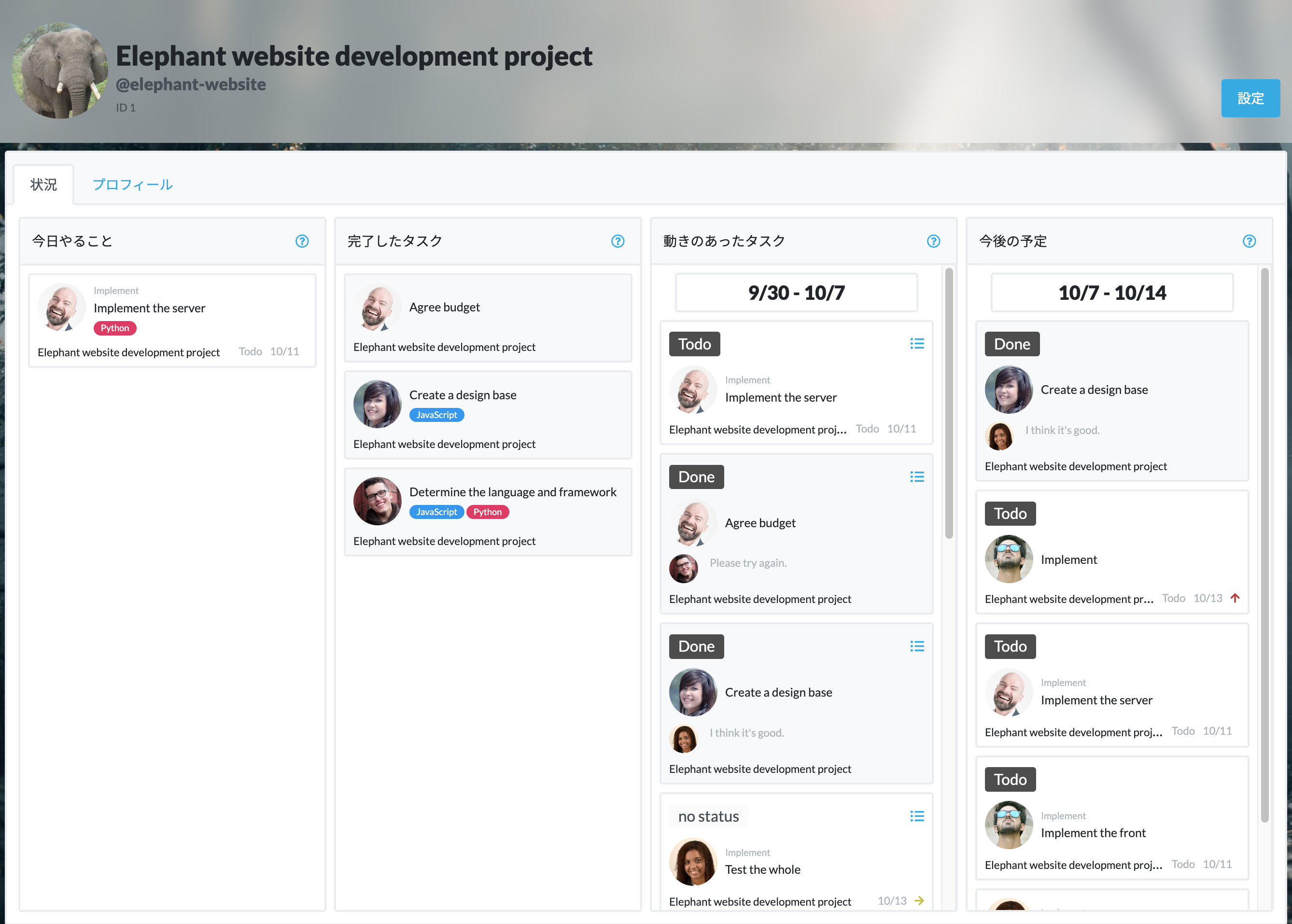Click the help icon in 完了したタスク panel
Screen dimensions: 1292x924
[x=618, y=240]
